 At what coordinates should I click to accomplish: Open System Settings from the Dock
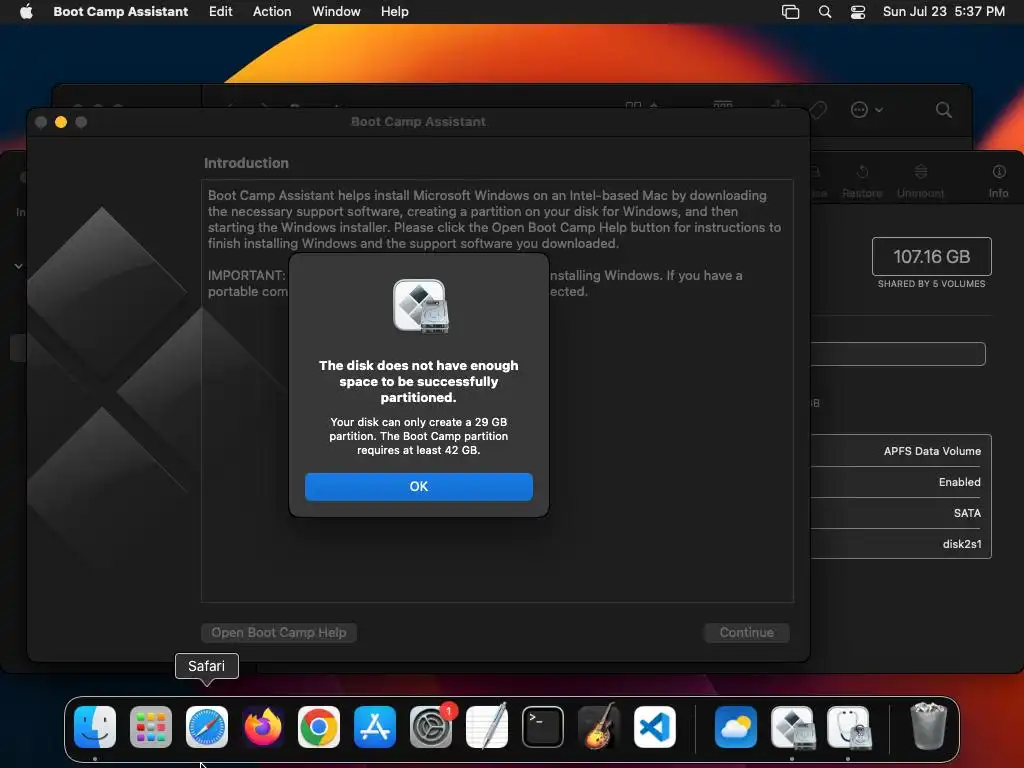431,727
